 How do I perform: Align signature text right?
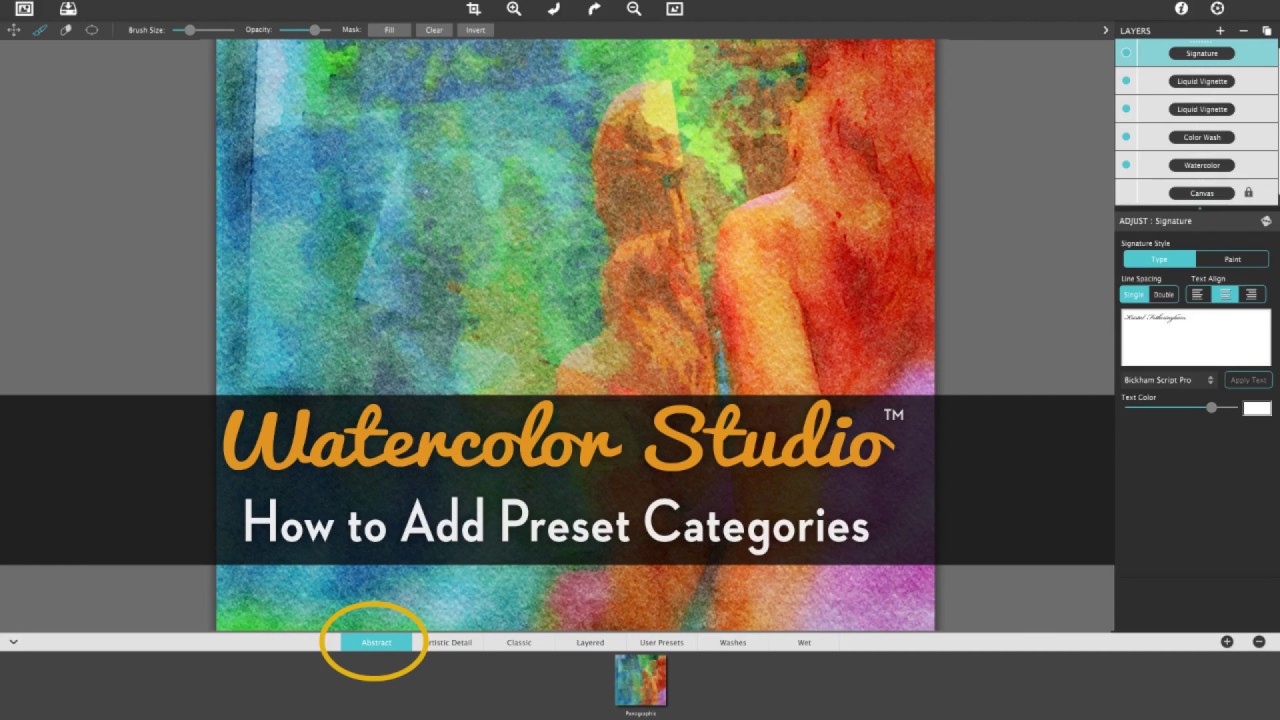(x=1251, y=295)
